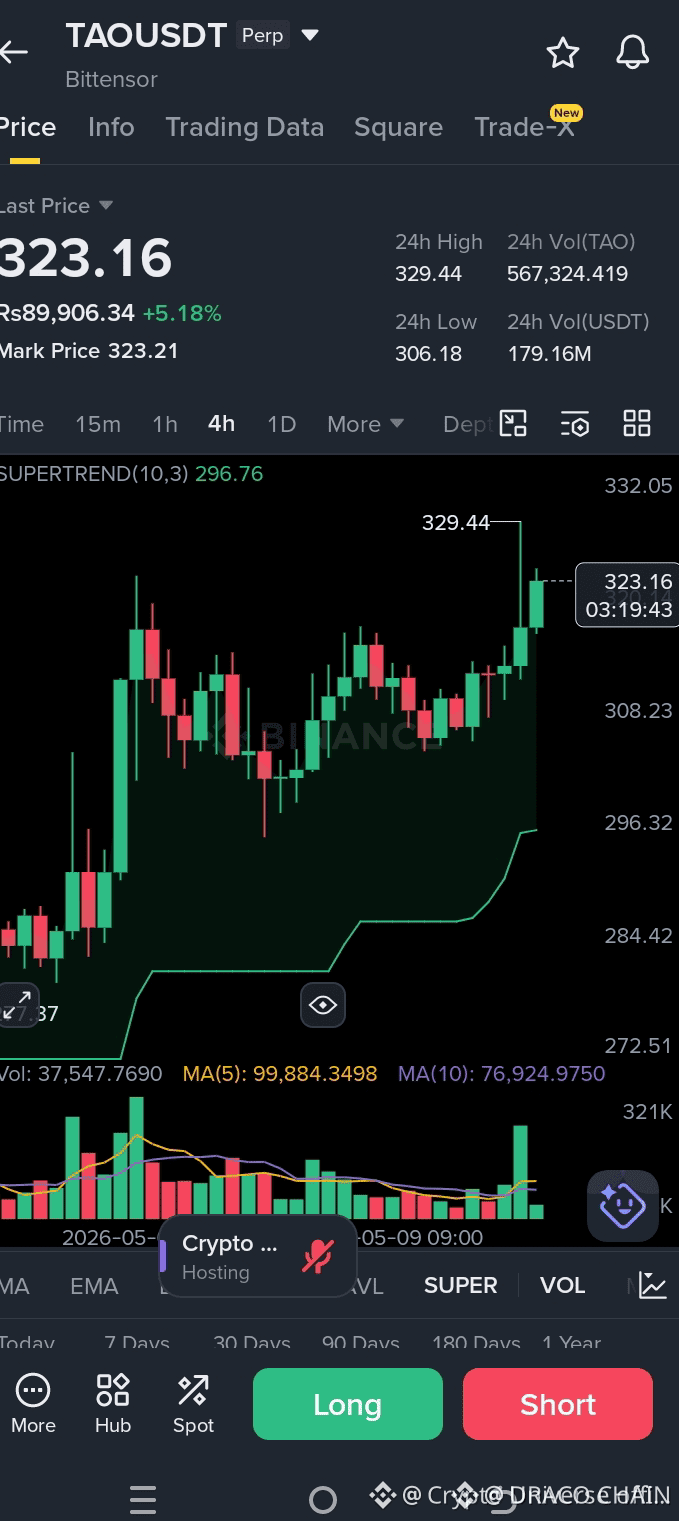Select the 4h timeframe
The width and height of the screenshot is (679, 1521).
click(221, 424)
